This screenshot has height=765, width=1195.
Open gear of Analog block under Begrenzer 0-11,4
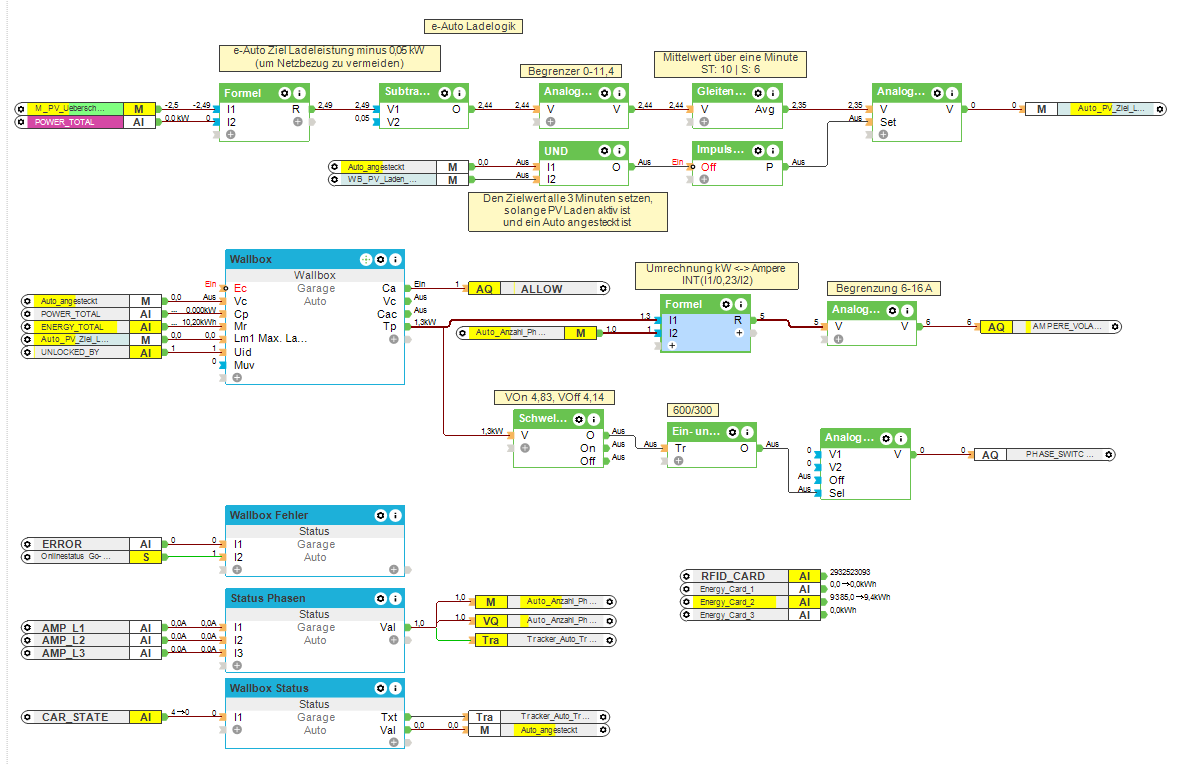(x=604, y=93)
